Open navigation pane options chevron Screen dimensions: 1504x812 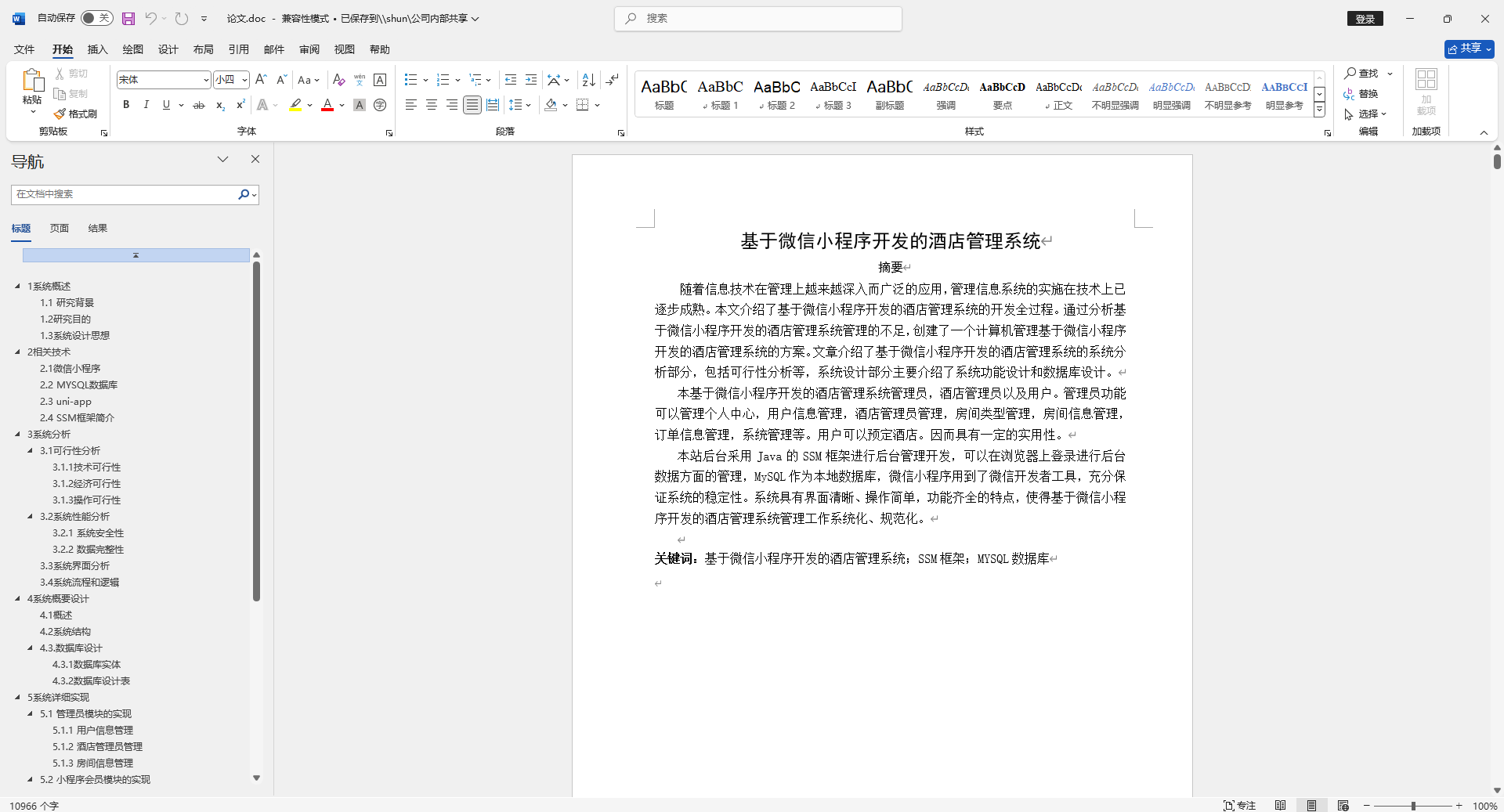(x=223, y=159)
